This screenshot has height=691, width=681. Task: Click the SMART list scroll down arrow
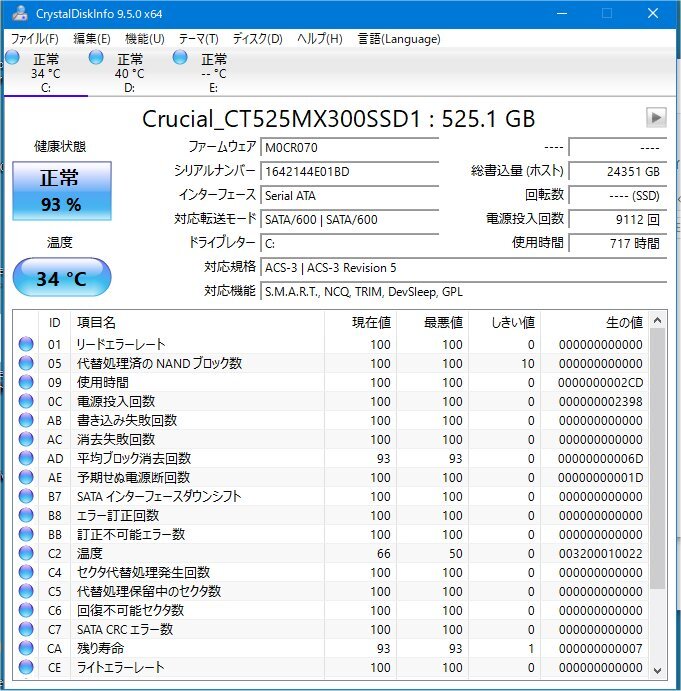point(657,671)
